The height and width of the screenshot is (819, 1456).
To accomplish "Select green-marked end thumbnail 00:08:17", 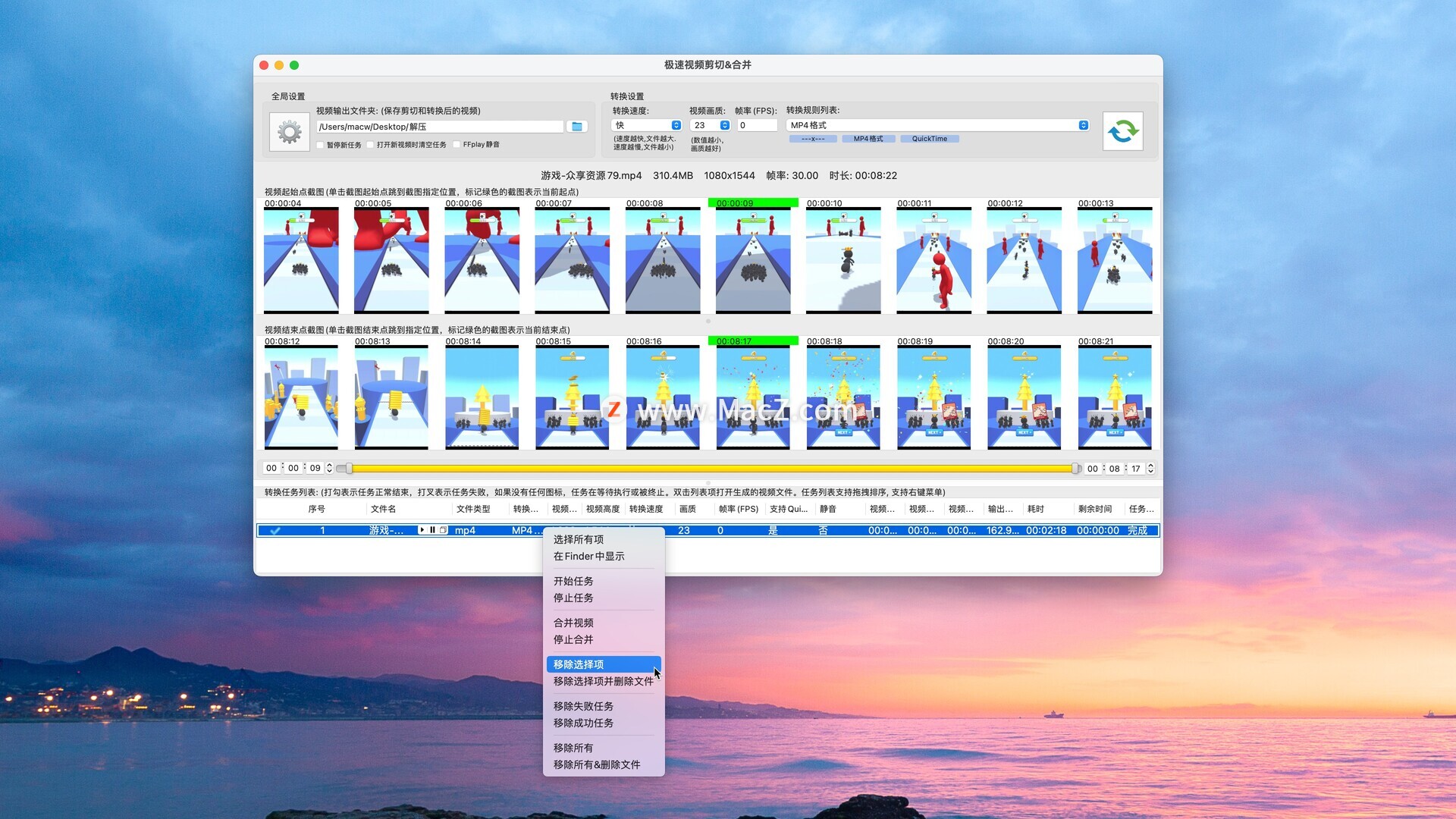I will [x=753, y=397].
